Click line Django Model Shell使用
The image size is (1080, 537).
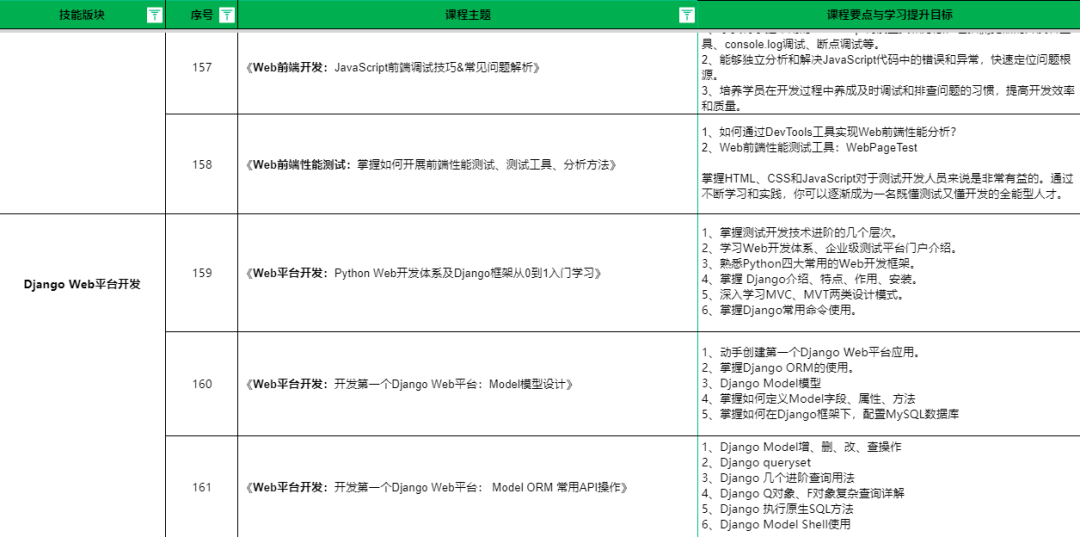(x=776, y=525)
